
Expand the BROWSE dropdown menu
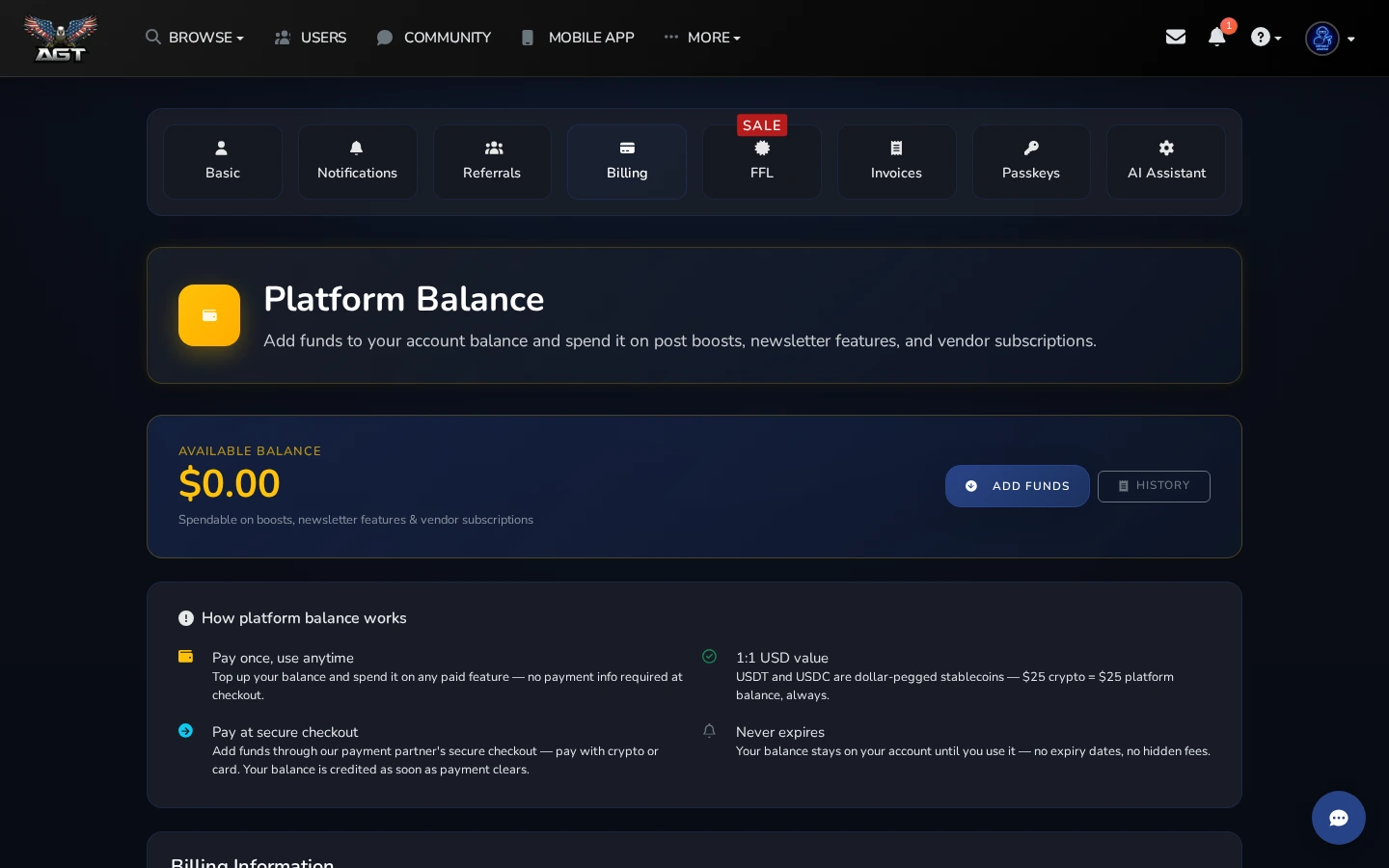[x=195, y=38]
